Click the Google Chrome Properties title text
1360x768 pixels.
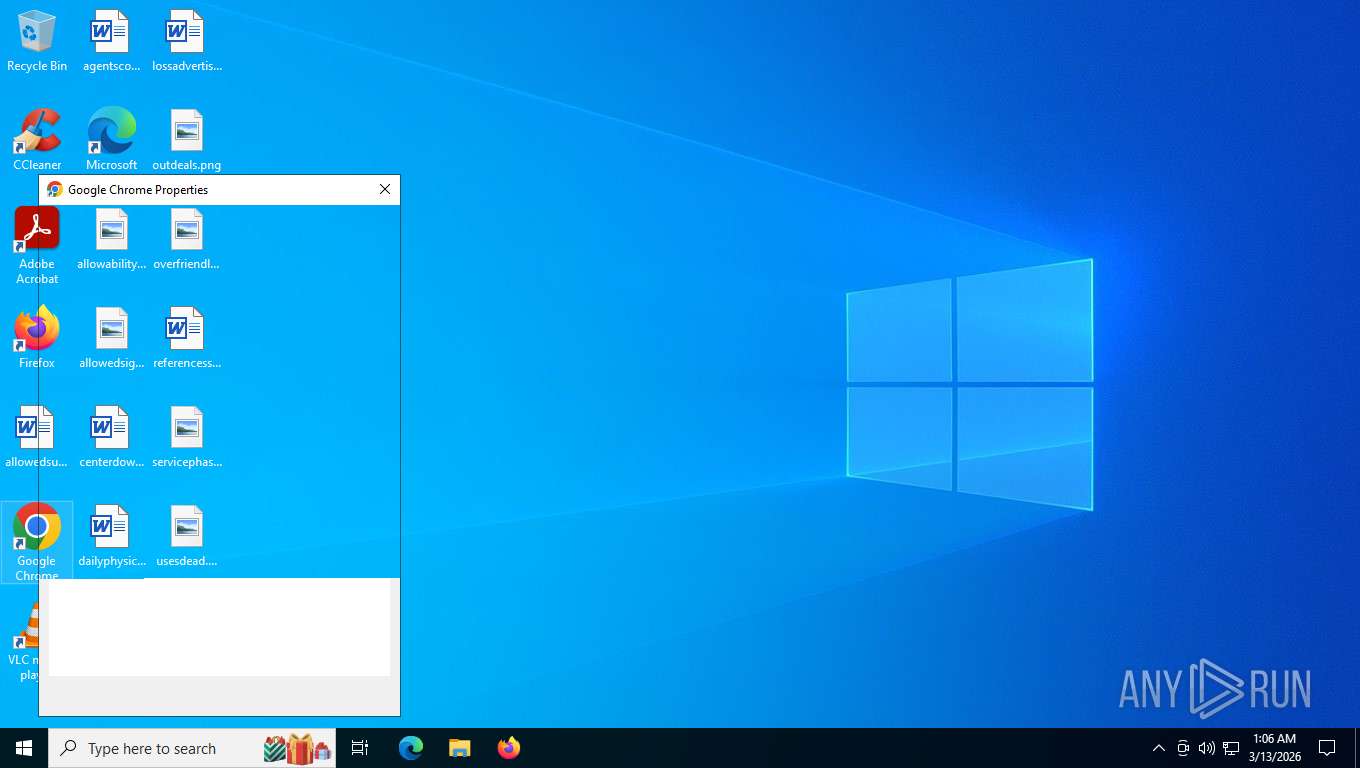(x=138, y=190)
